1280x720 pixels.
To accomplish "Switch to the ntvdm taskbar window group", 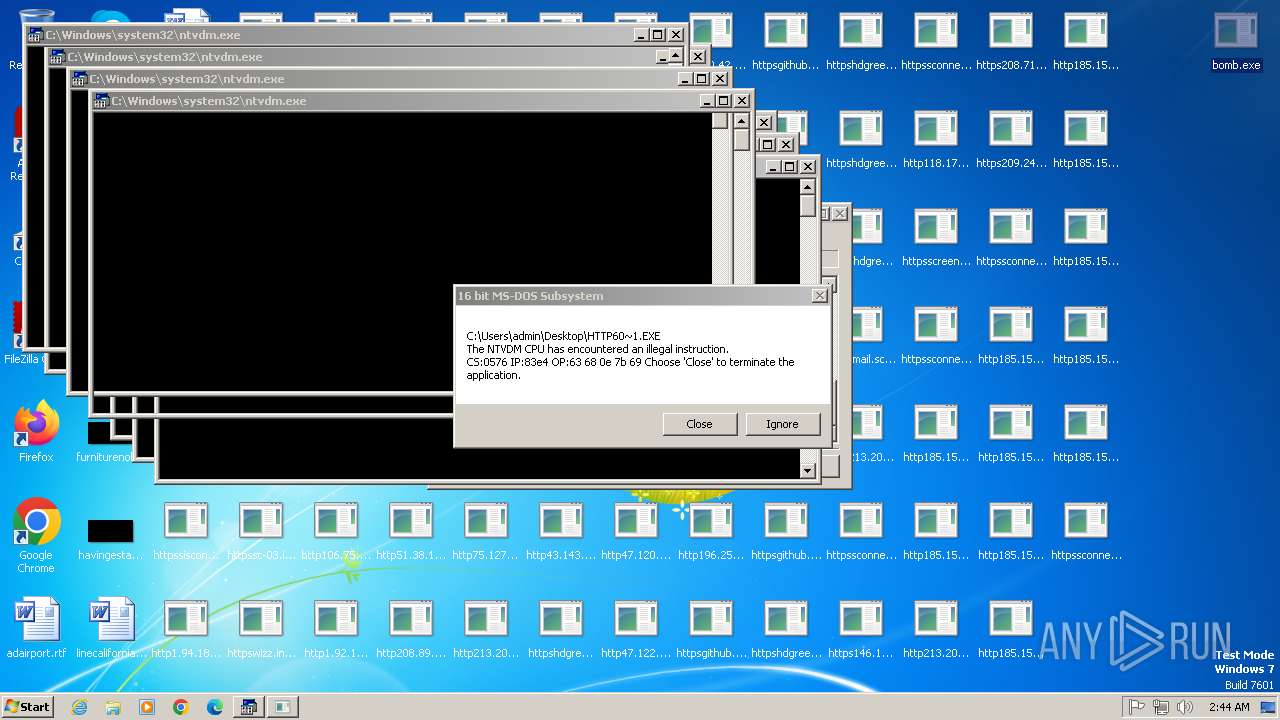I will [x=248, y=707].
